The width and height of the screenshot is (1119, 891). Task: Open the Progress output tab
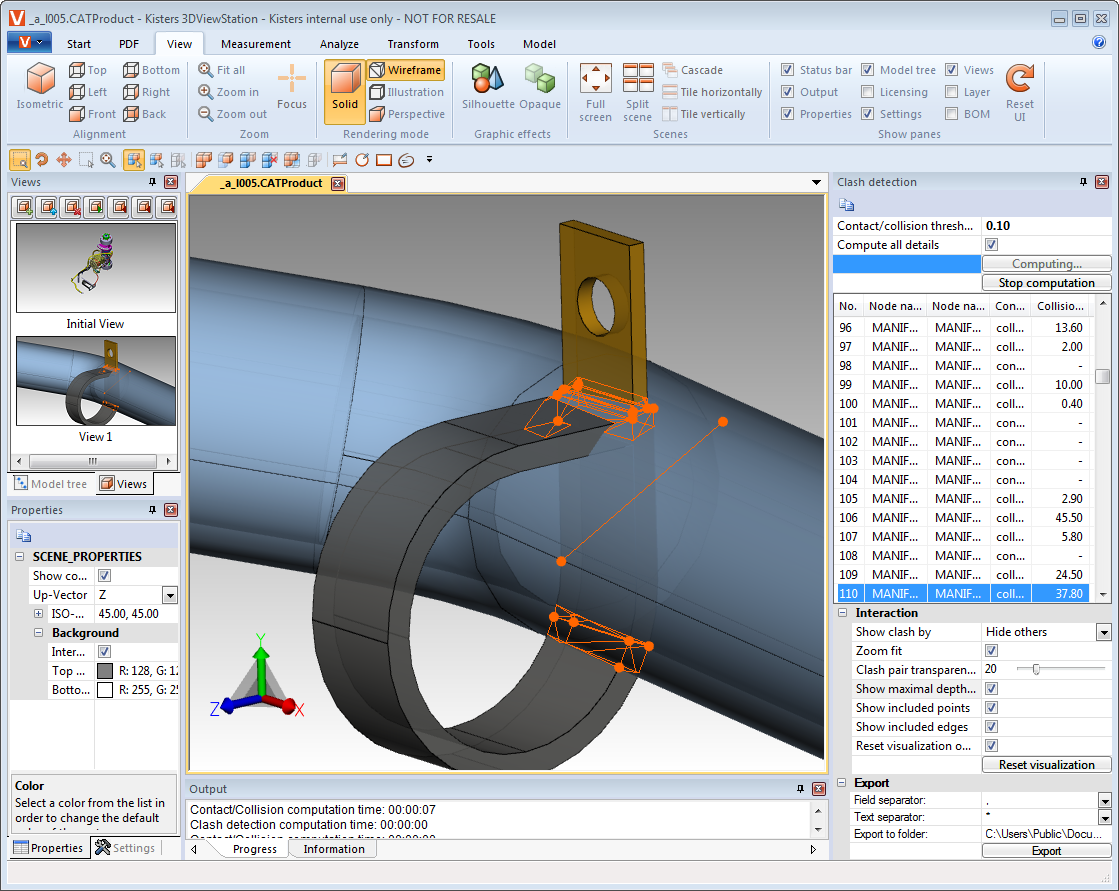click(255, 849)
